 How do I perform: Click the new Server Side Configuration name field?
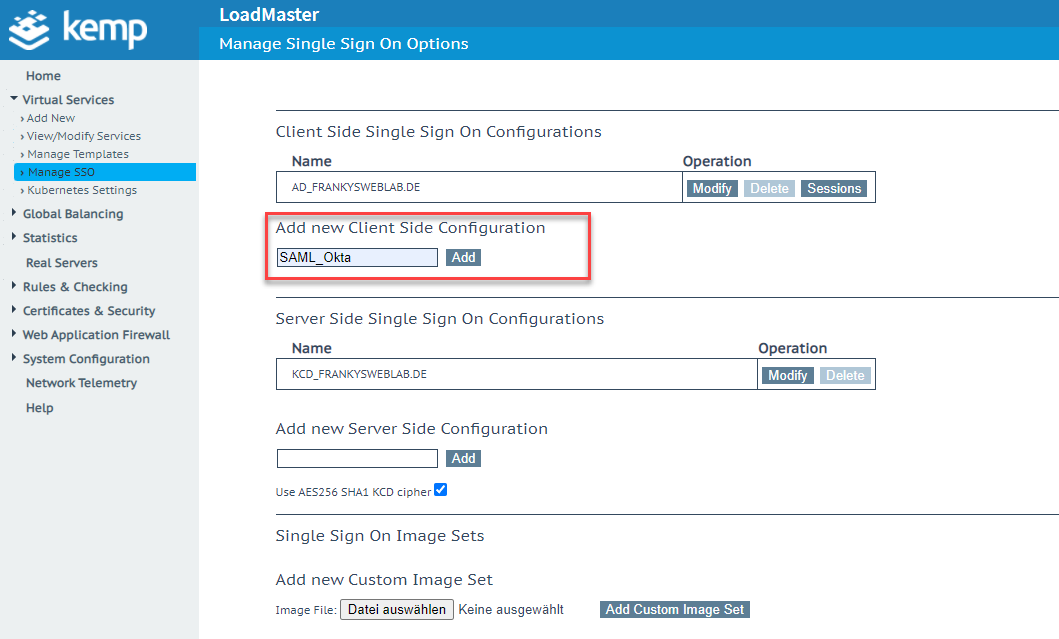[357, 458]
